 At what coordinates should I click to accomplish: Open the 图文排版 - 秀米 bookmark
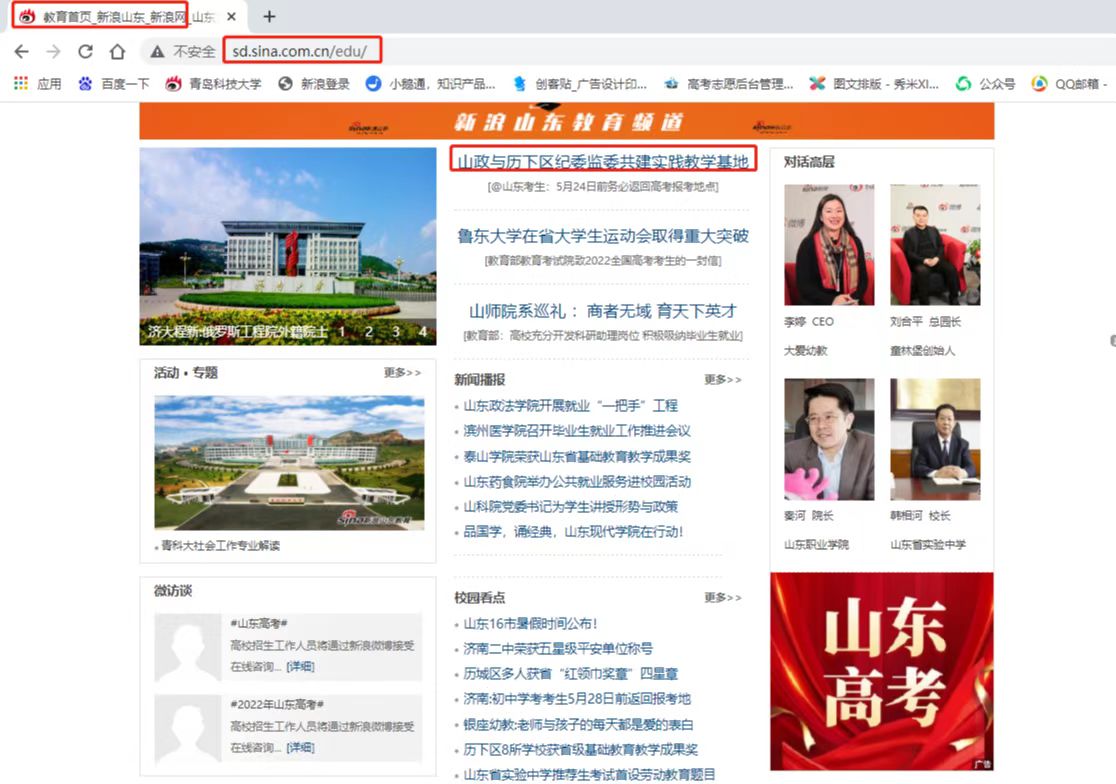[x=874, y=84]
